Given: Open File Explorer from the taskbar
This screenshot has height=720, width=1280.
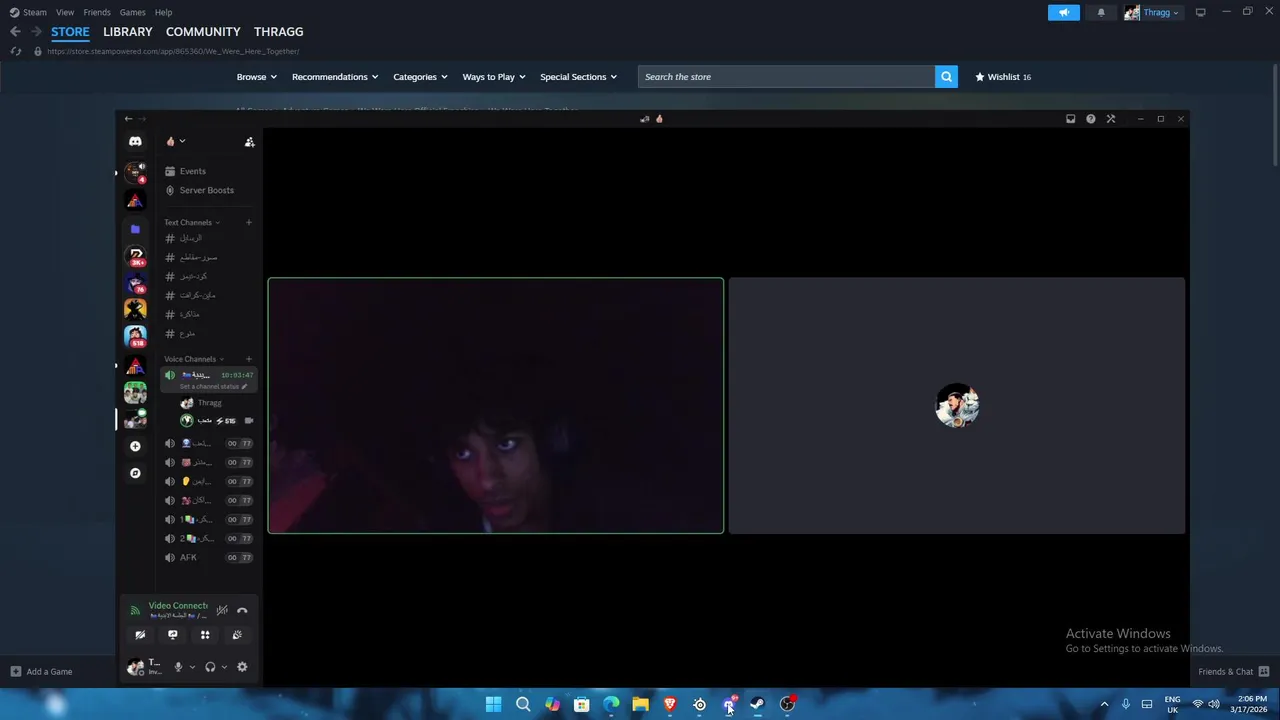Looking at the screenshot, I should [x=640, y=704].
